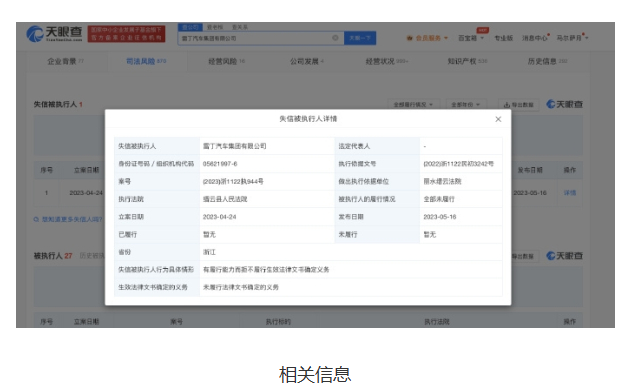634x392 pixels.
Task: Open the 马尔萨月 user account menu
Action: click(572, 38)
